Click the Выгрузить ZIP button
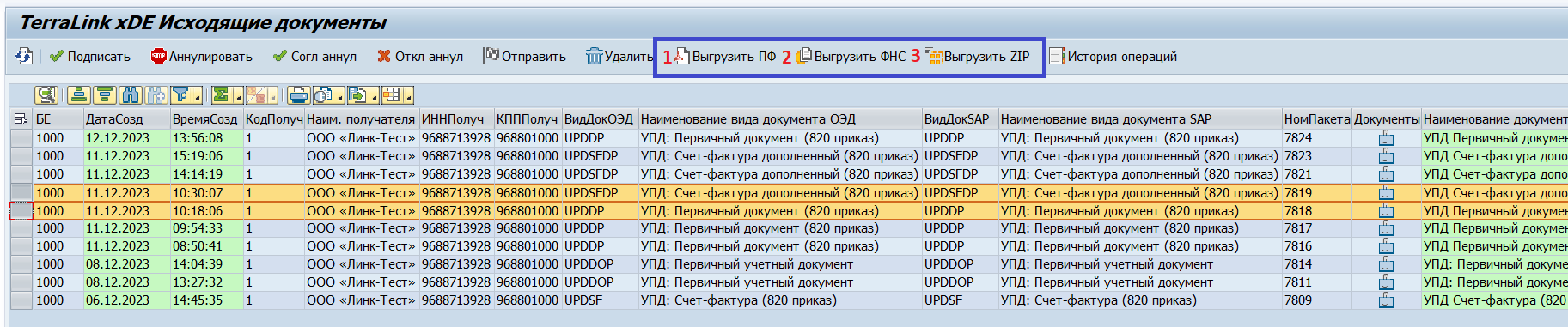Image resolution: width=1568 pixels, height=327 pixels. [978, 57]
